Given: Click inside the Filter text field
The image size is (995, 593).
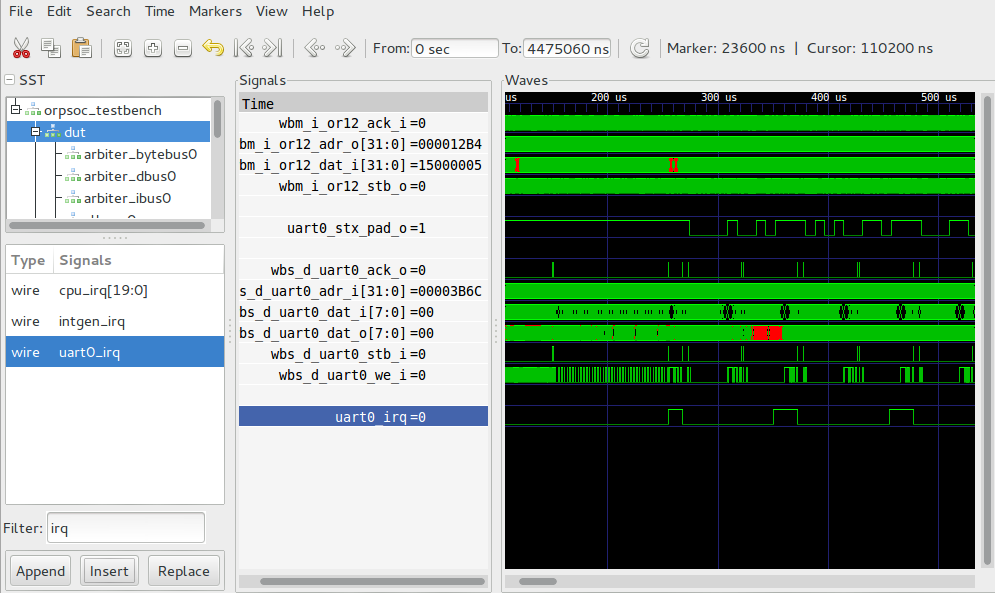Looking at the screenshot, I should tap(125, 527).
